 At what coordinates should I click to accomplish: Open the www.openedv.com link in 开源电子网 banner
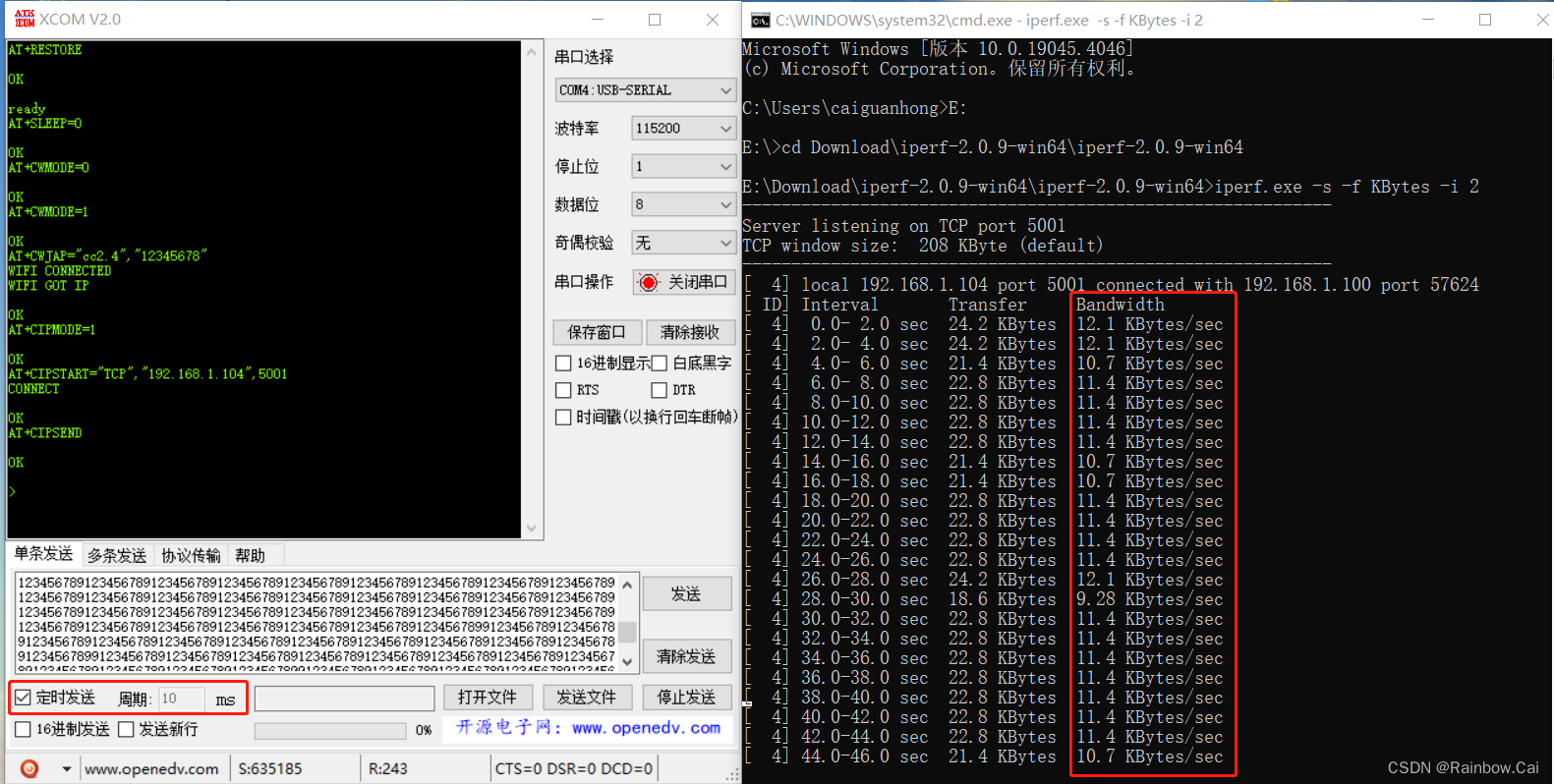click(x=646, y=728)
